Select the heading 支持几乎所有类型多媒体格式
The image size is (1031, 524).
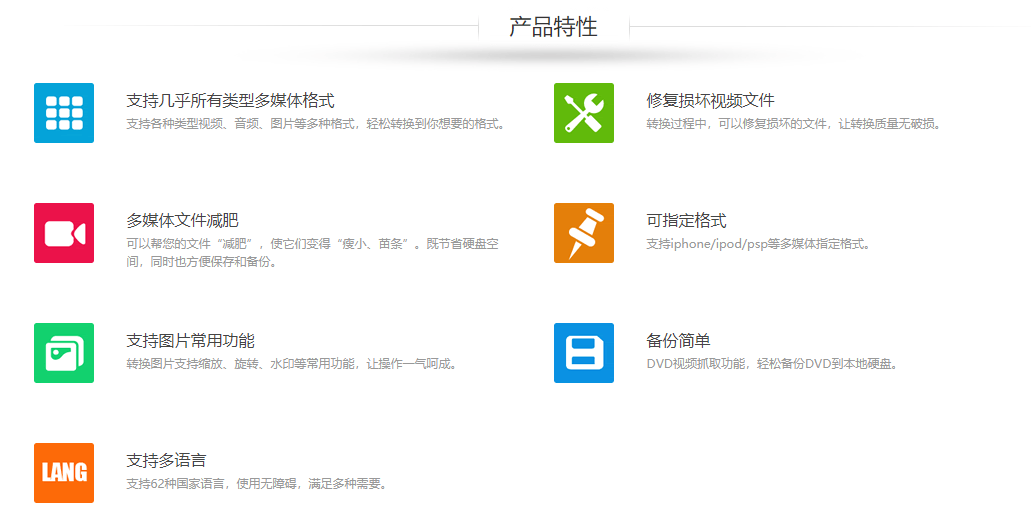(x=230, y=101)
